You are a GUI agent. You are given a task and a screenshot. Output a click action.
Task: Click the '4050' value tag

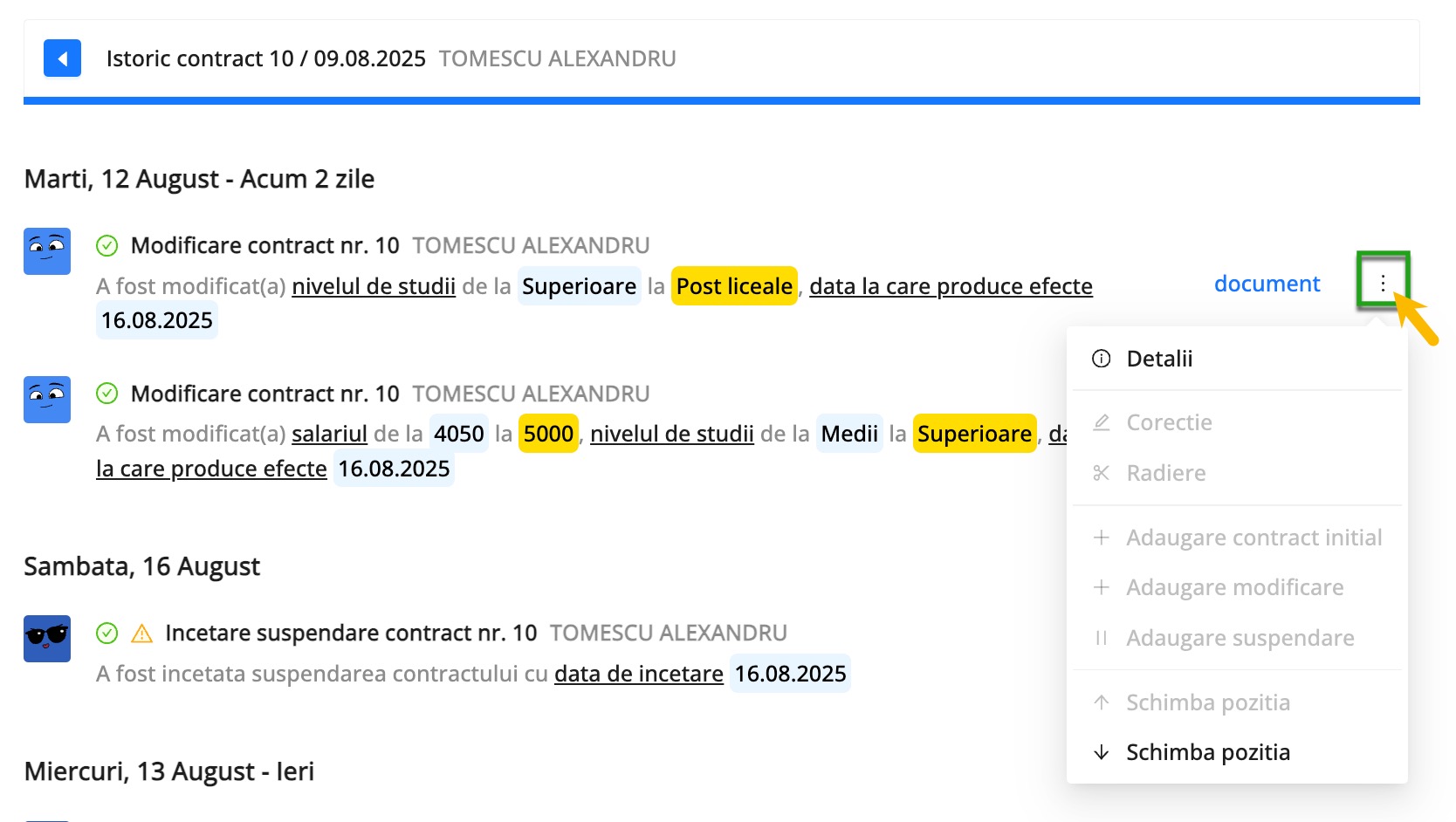click(459, 434)
